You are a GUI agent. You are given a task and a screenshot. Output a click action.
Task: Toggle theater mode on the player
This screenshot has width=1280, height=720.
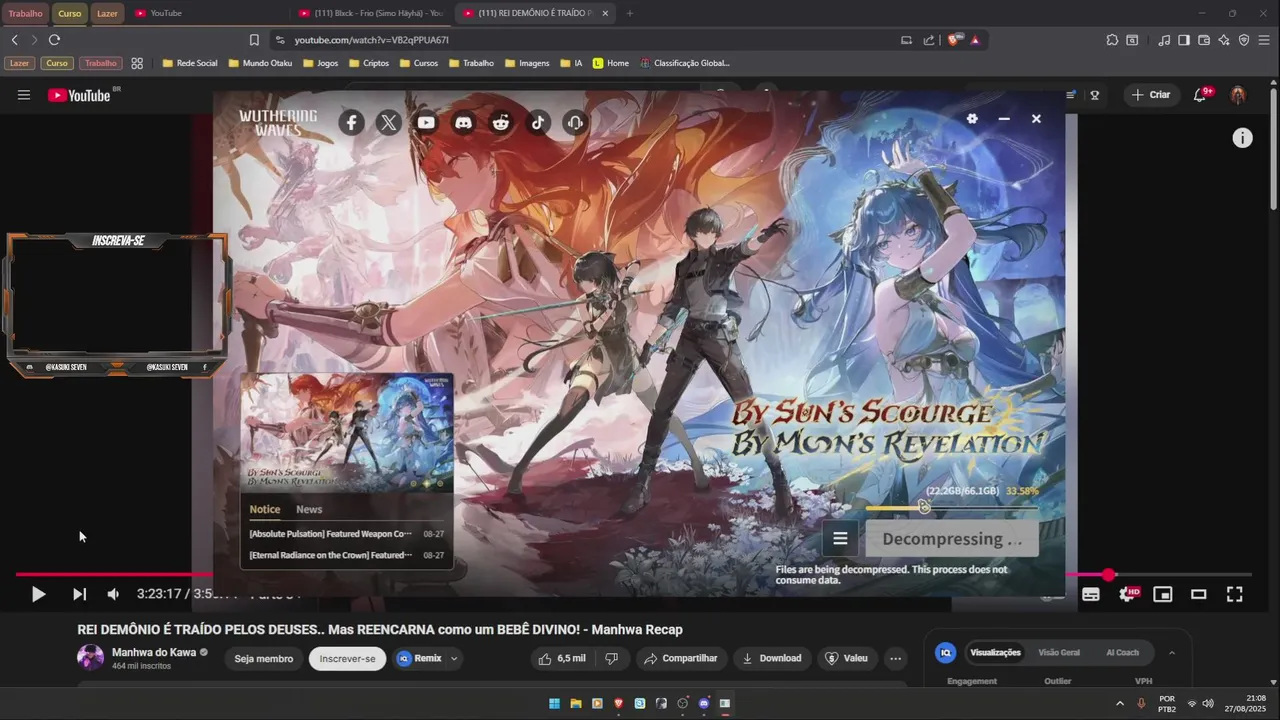click(1198, 594)
